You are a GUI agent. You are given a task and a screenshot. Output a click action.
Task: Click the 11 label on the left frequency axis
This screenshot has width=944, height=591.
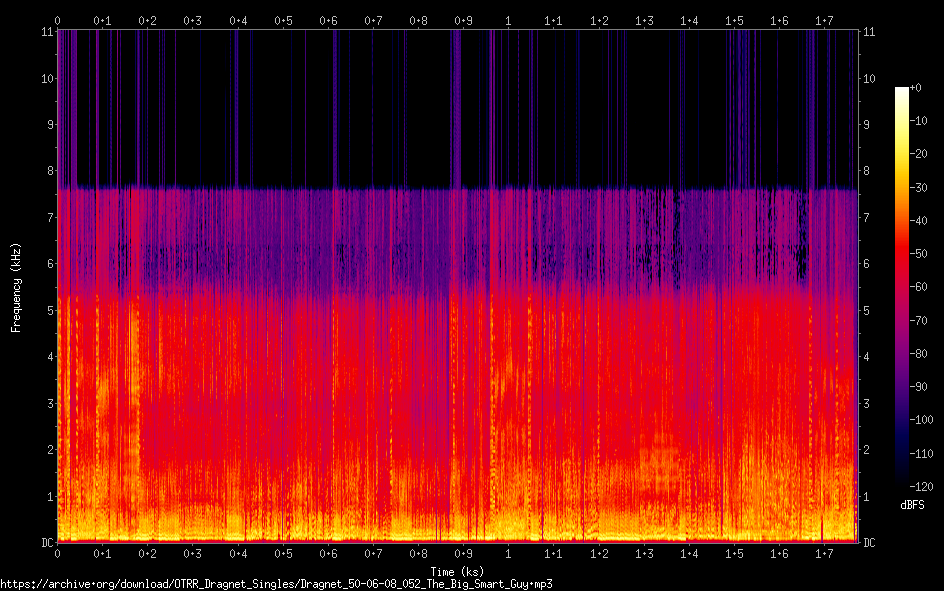pyautogui.click(x=45, y=32)
